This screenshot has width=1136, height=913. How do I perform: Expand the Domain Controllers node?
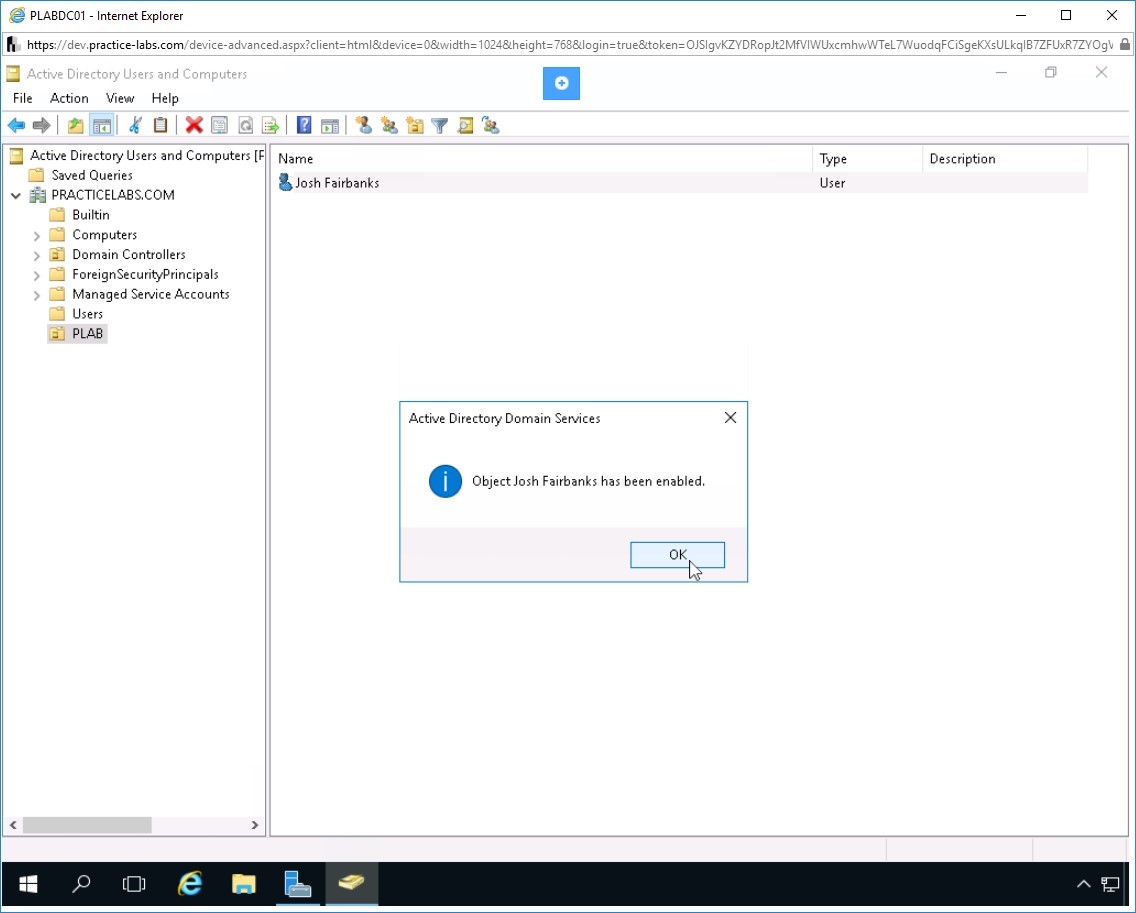point(36,254)
